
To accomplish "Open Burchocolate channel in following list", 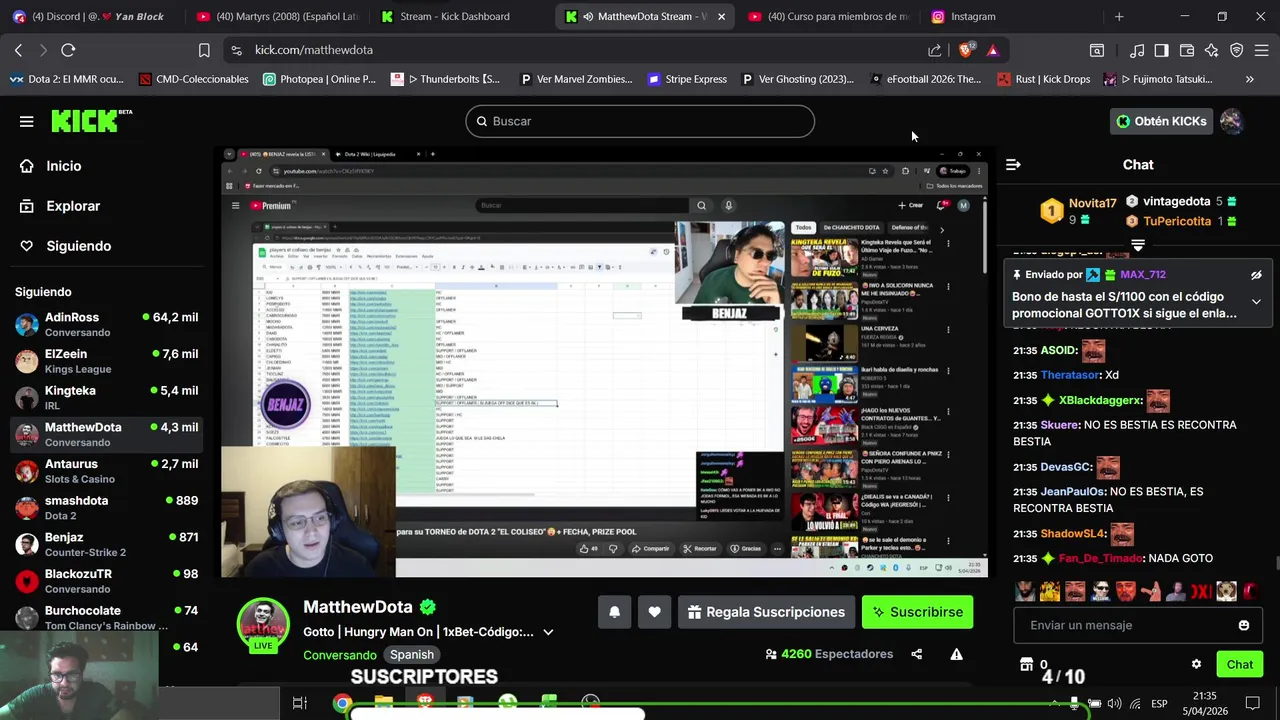I will (x=107, y=618).
